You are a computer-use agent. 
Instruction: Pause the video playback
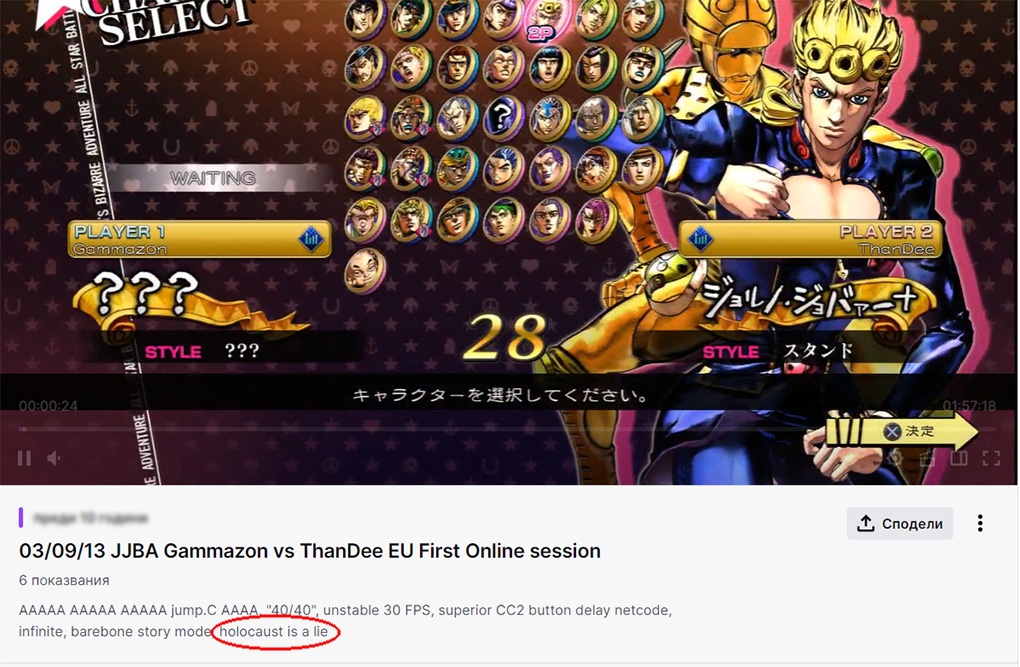coord(25,459)
